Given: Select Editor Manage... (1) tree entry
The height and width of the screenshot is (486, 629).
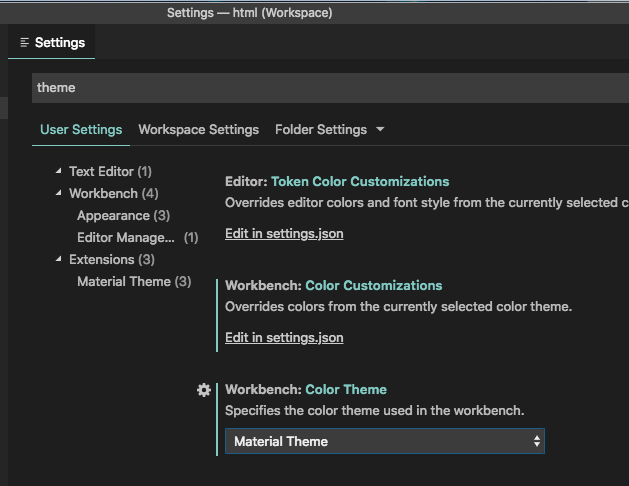Looking at the screenshot, I should (x=138, y=238).
